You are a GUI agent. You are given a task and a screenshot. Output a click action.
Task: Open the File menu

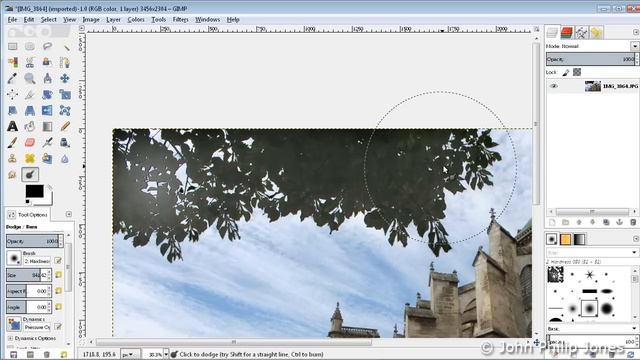(x=12, y=19)
